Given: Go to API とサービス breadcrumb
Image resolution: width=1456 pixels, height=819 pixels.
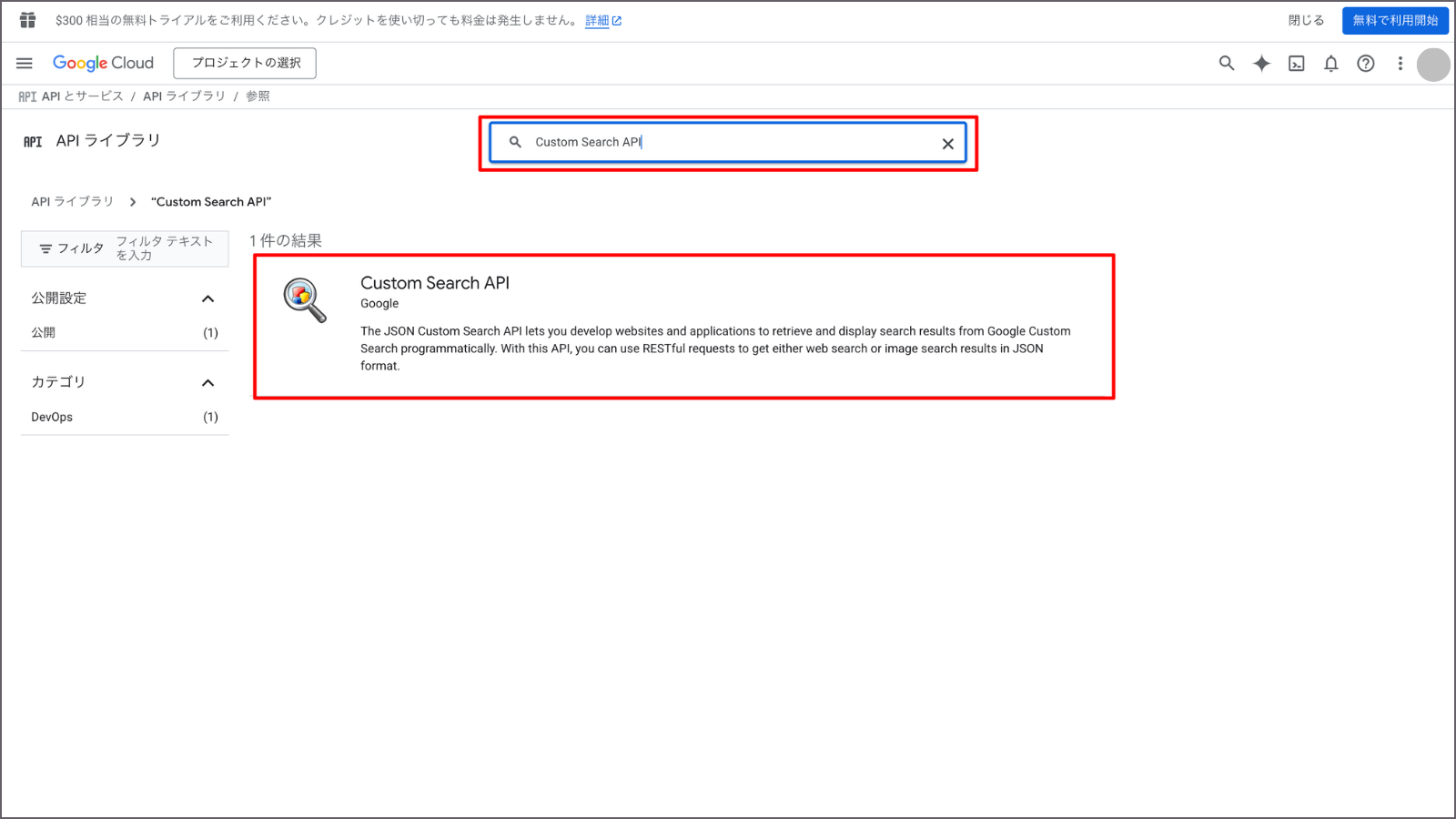Looking at the screenshot, I should click(82, 96).
